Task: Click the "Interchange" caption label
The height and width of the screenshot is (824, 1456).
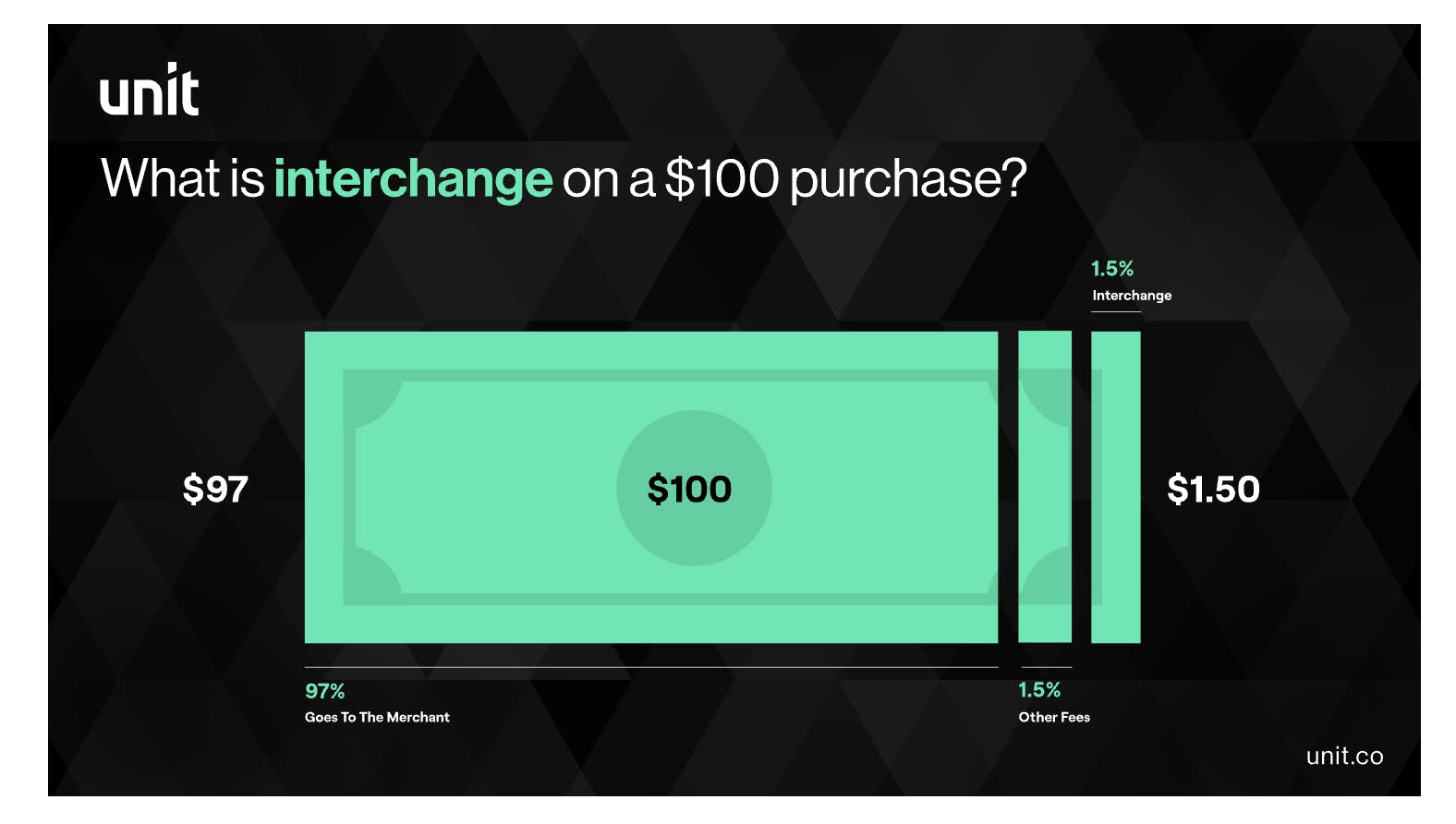Action: 1132,296
